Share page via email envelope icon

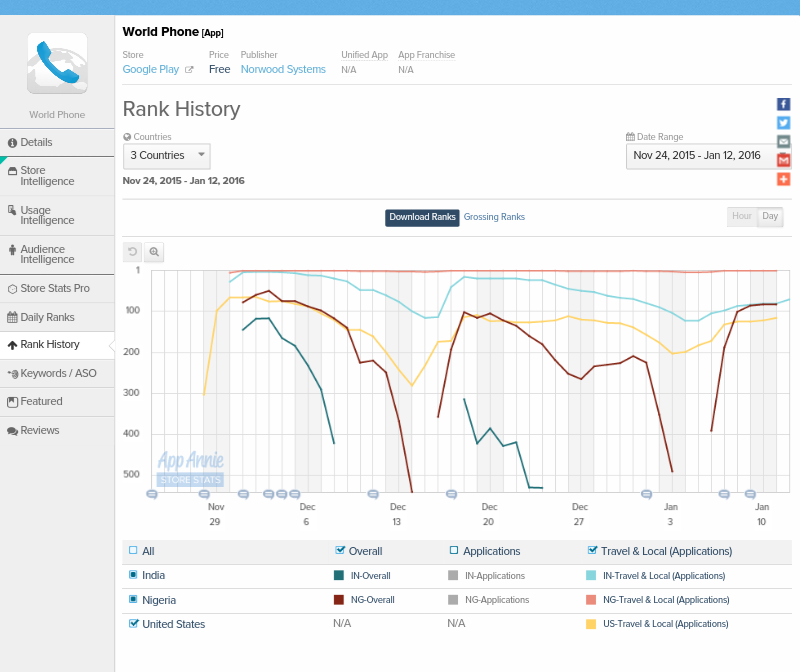pyautogui.click(x=783, y=141)
